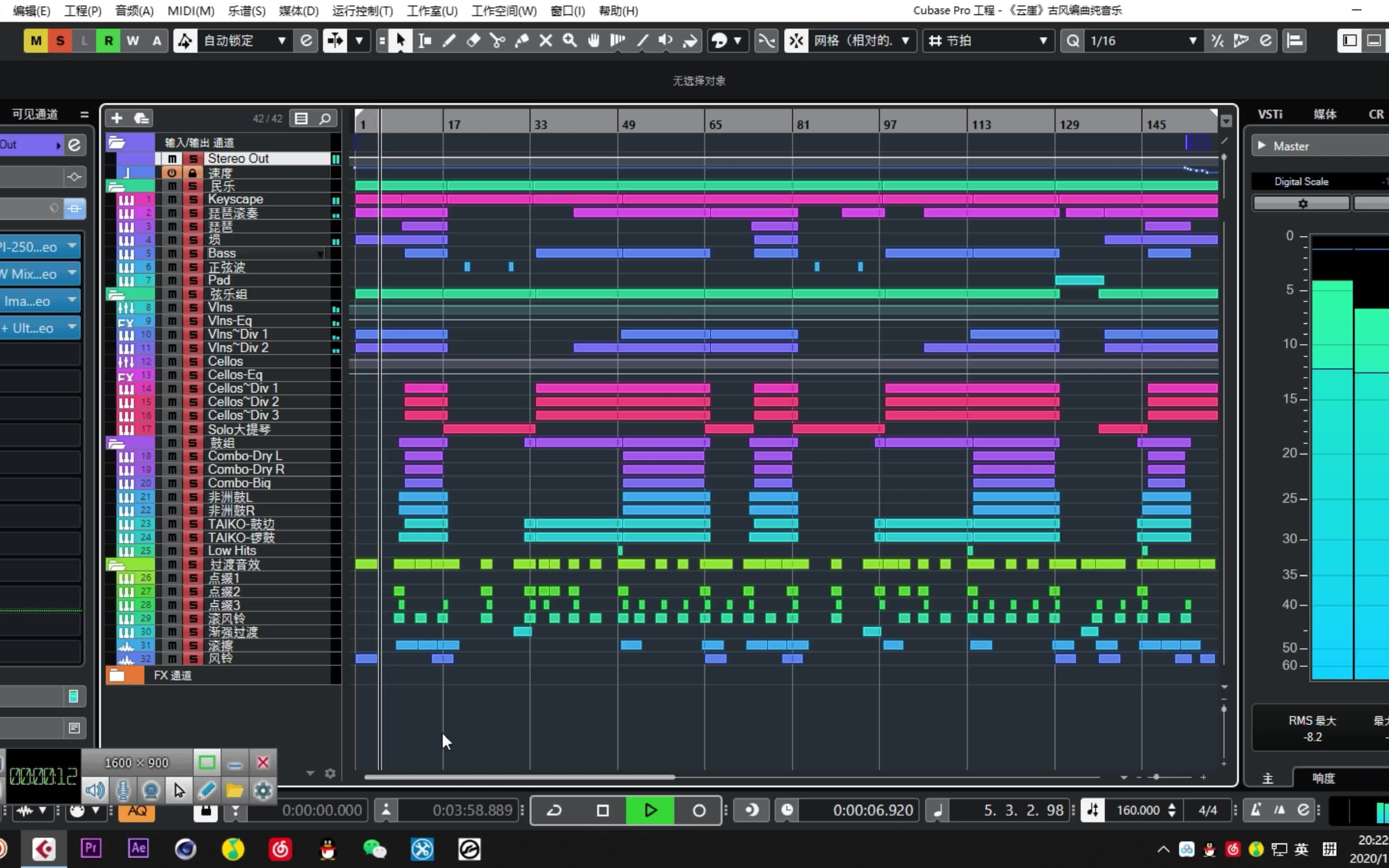Click the Stop transport button
Viewport: 1389px width, 868px height.
point(603,810)
